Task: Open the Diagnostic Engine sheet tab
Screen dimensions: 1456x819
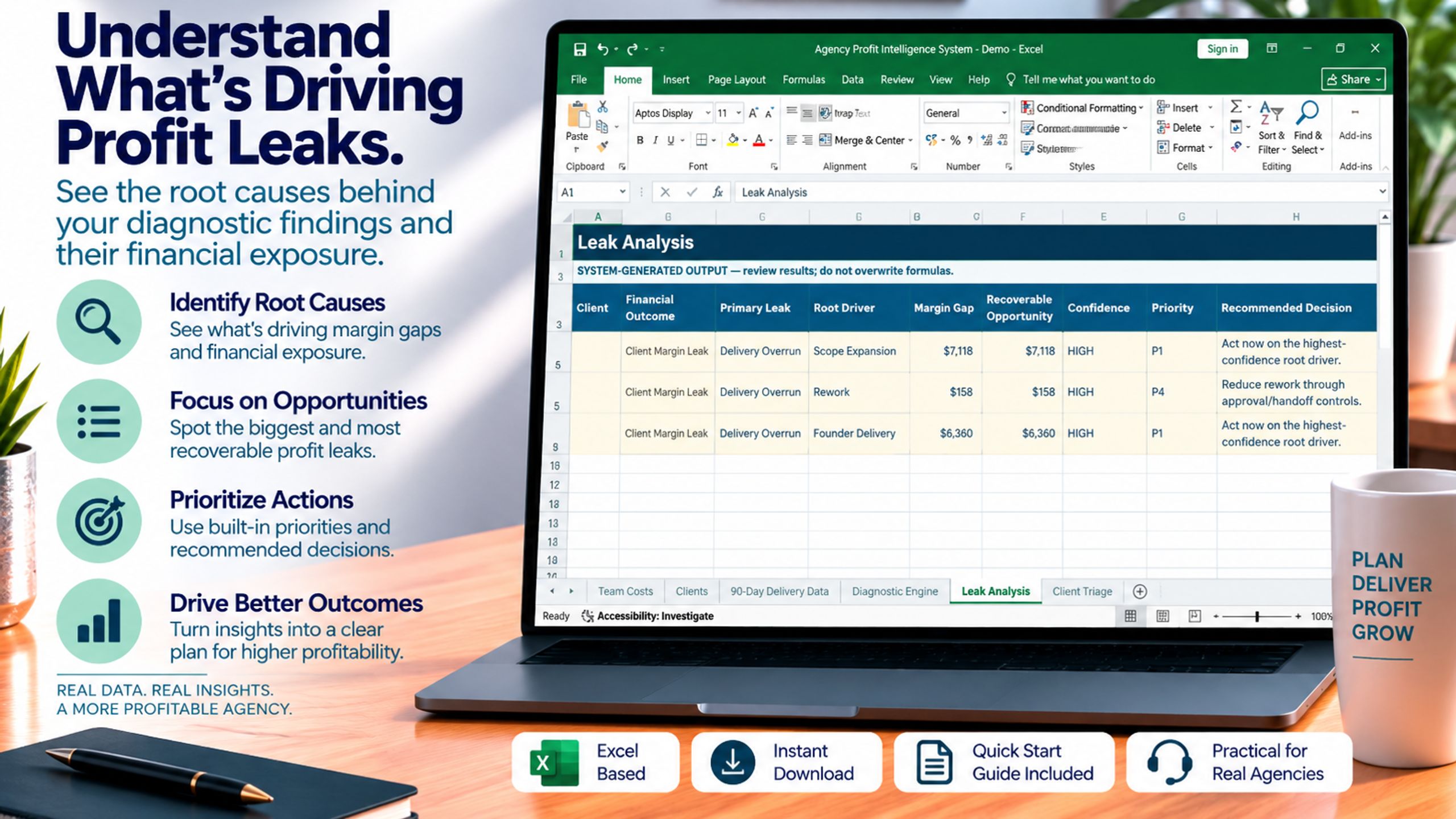Action: tap(895, 591)
